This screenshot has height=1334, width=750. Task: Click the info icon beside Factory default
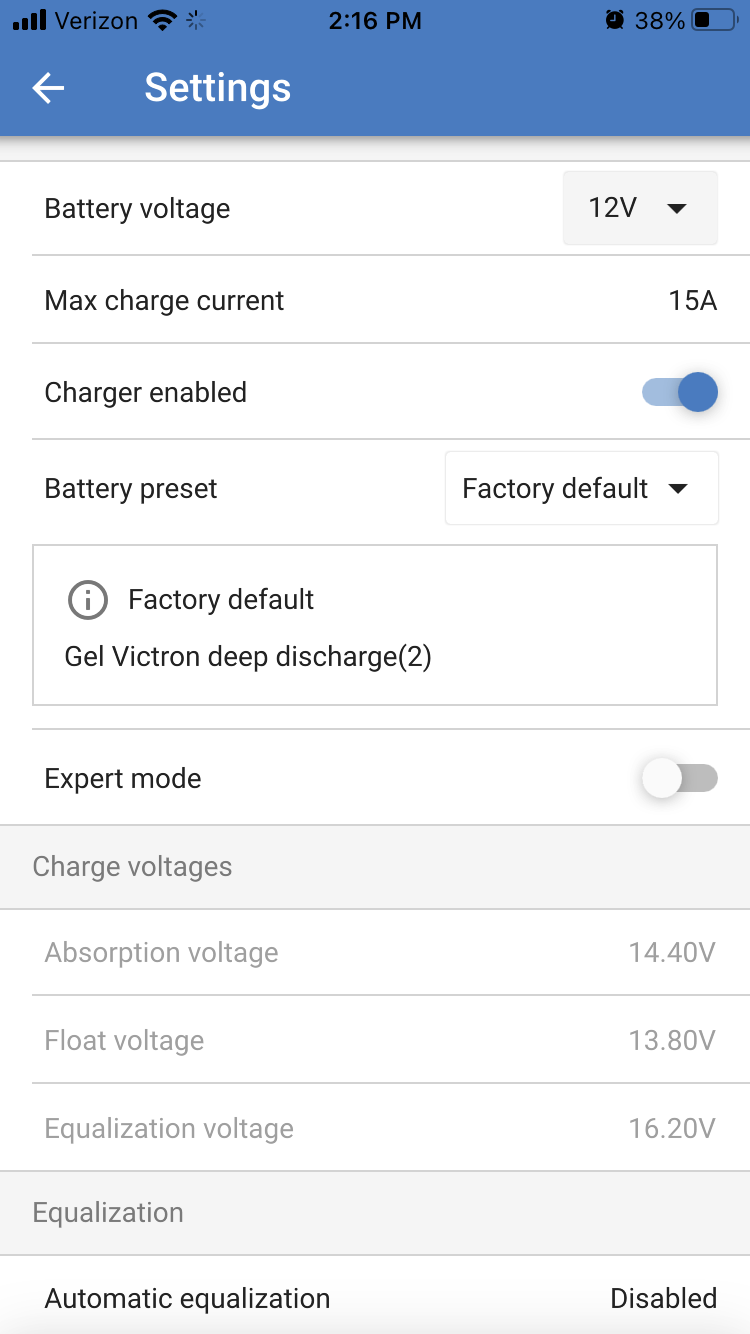click(x=87, y=599)
